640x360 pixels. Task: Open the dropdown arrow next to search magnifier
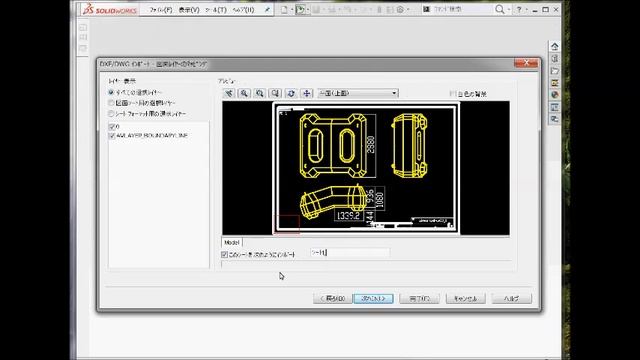click(x=509, y=9)
